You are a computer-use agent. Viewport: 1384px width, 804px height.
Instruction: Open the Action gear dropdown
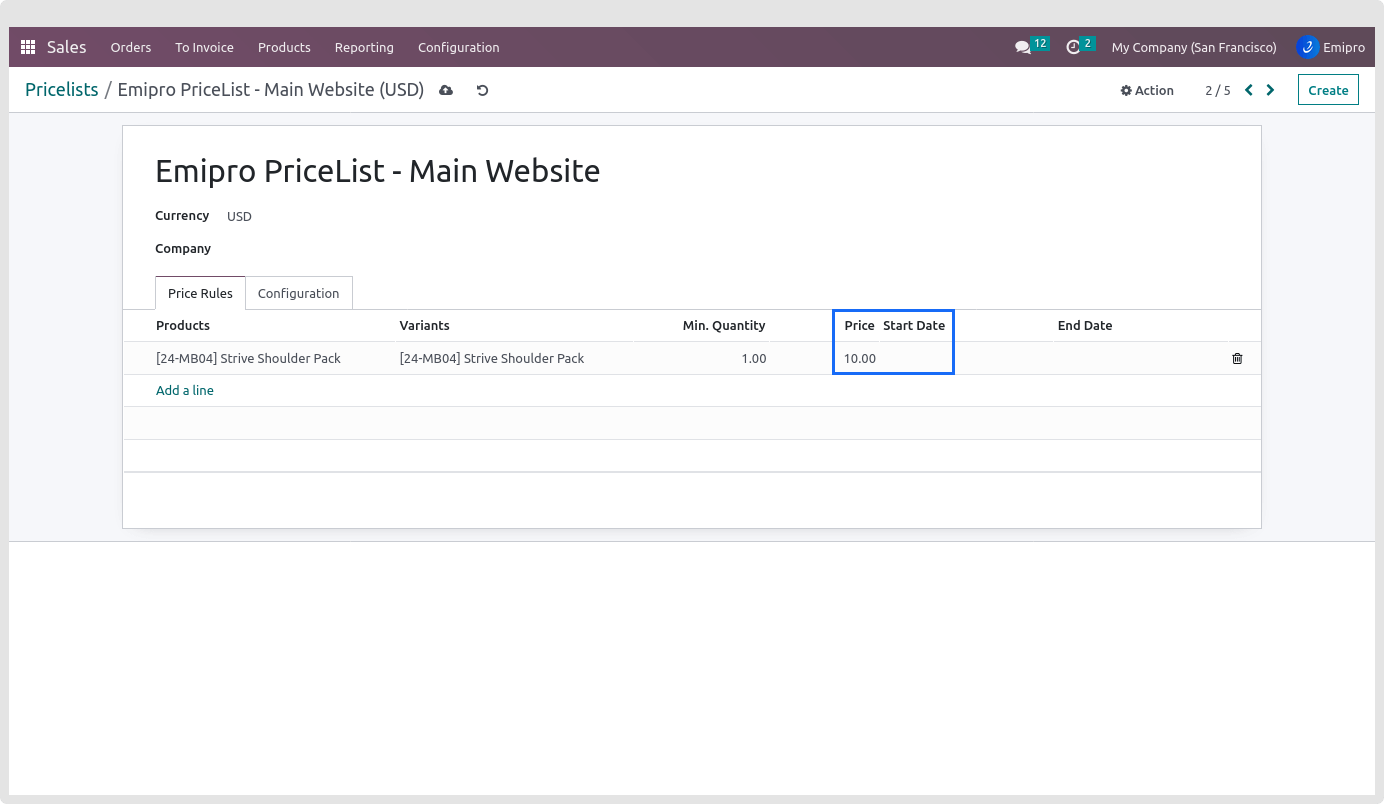[1147, 90]
